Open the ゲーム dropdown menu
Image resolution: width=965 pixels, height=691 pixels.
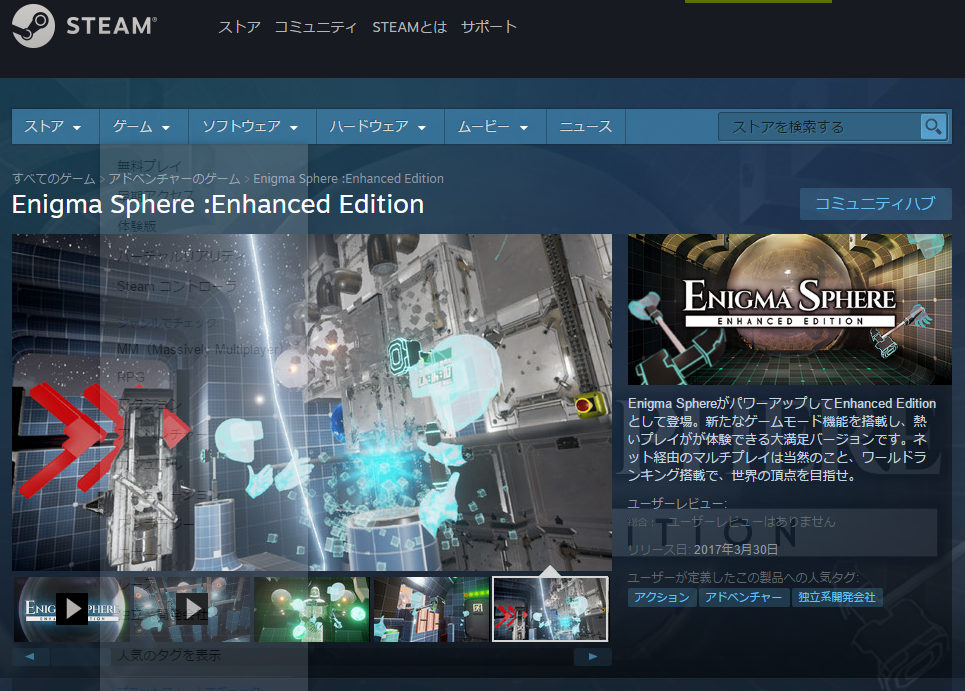(144, 127)
